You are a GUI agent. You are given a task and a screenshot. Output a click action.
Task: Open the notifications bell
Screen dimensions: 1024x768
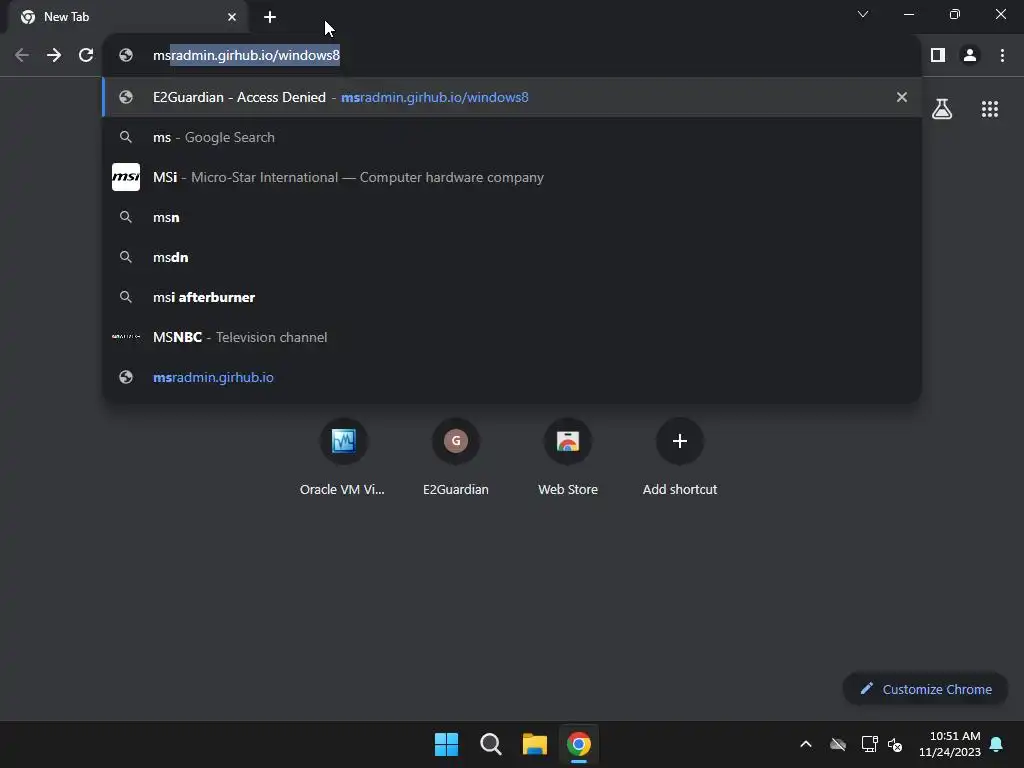(997, 744)
